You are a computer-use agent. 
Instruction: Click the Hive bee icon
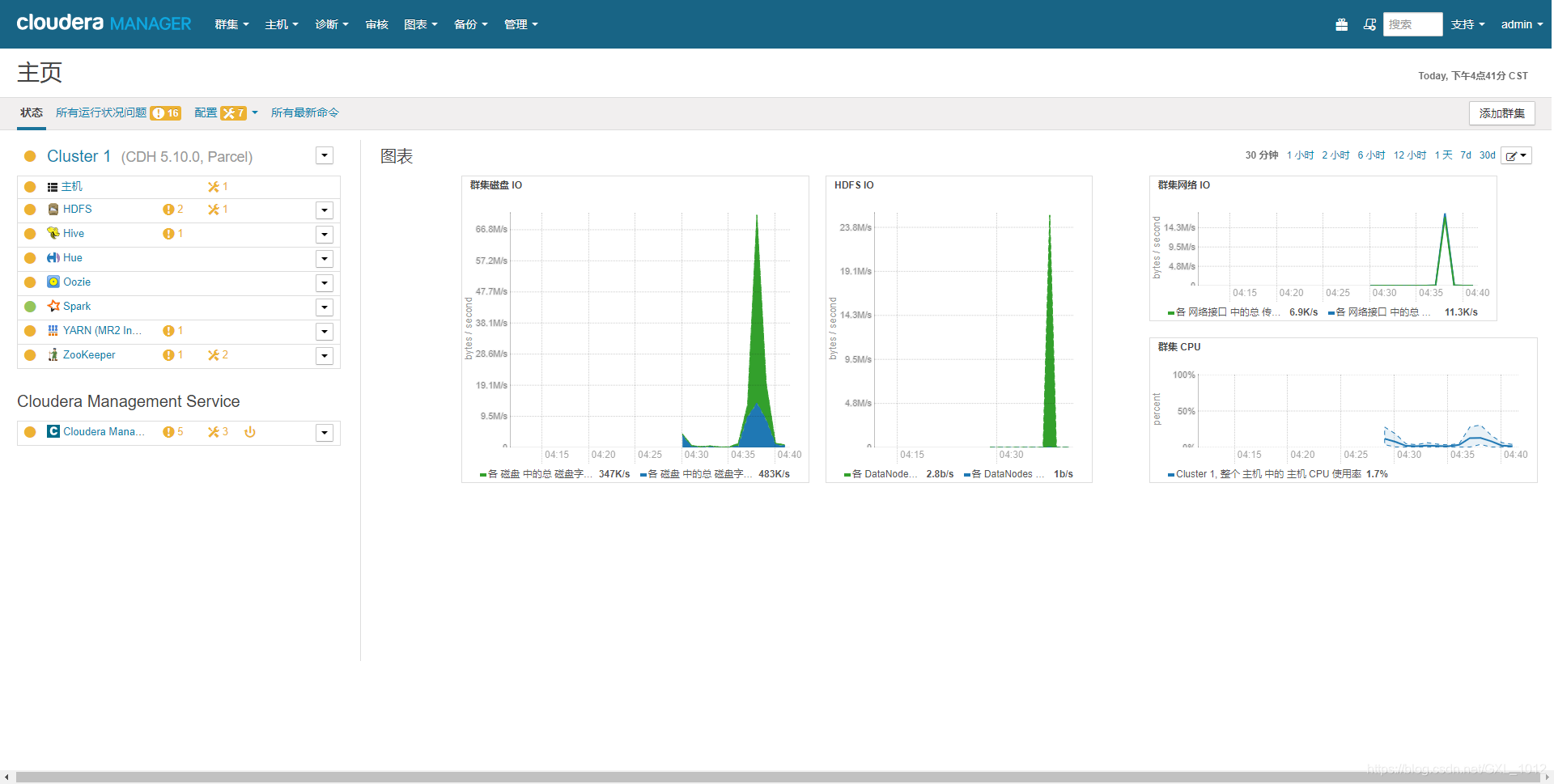(x=53, y=234)
